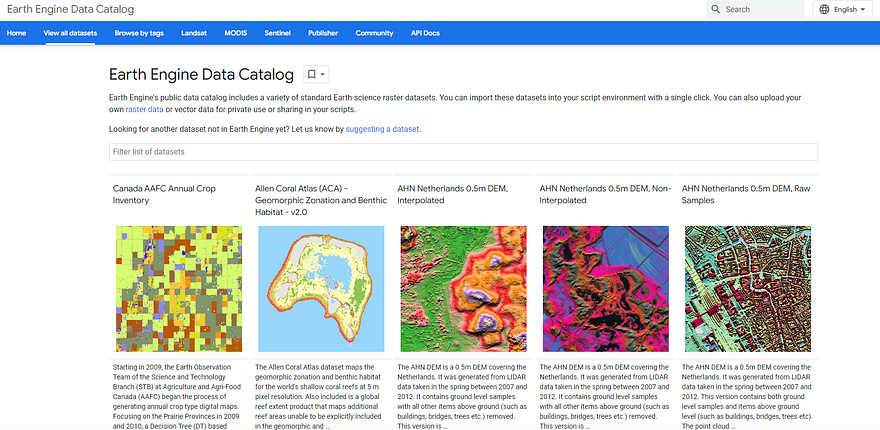The image size is (880, 430).
Task: Click the Allen Coral Atlas description text
Action: coord(318,396)
